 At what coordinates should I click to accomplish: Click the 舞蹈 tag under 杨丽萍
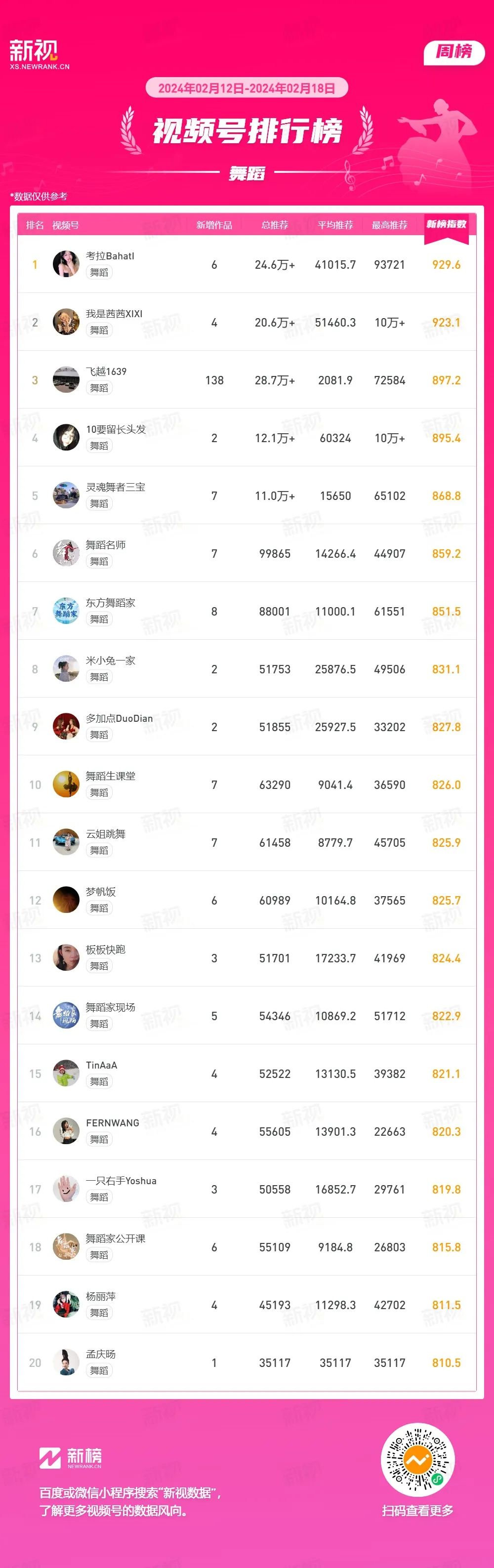point(99,1313)
